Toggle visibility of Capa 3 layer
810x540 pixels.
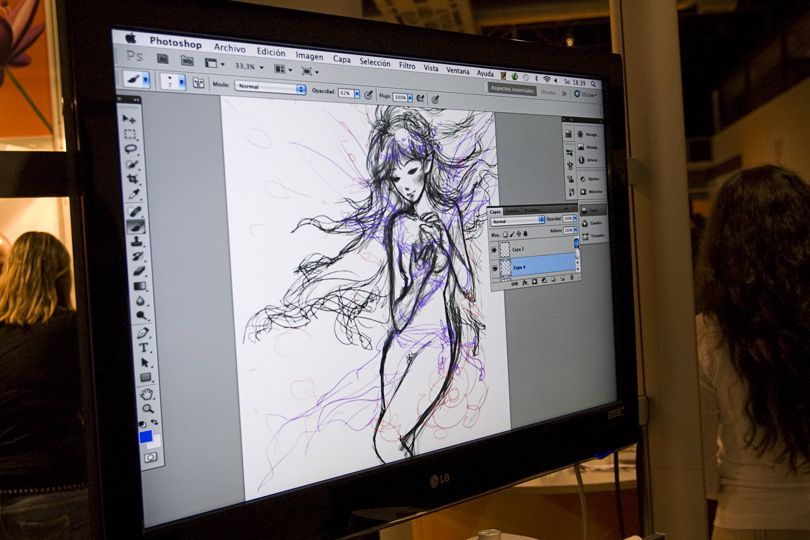(x=494, y=250)
